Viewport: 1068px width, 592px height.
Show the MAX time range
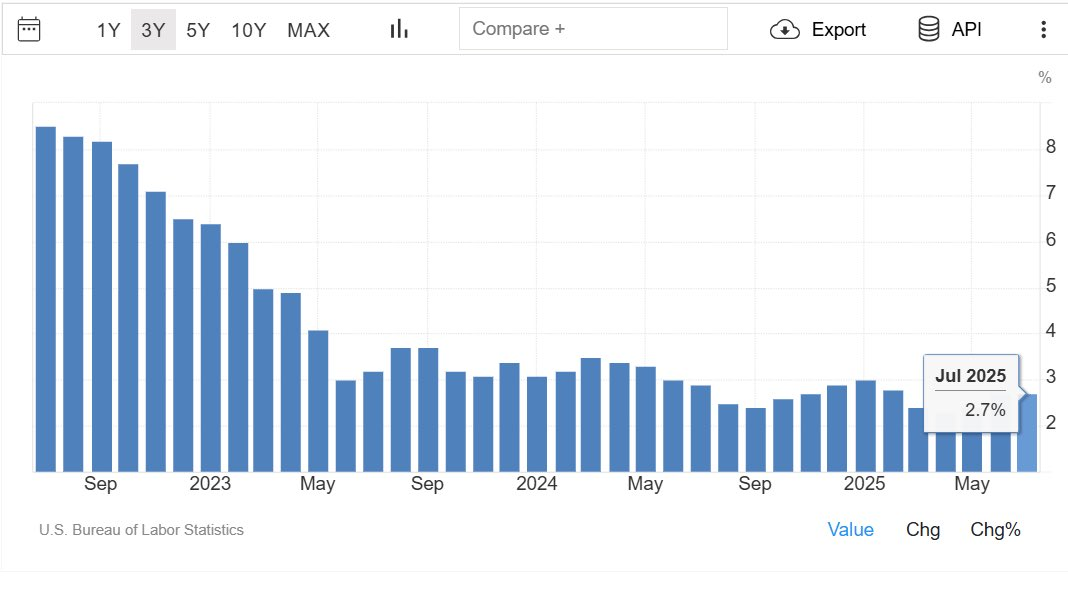pyautogui.click(x=309, y=30)
